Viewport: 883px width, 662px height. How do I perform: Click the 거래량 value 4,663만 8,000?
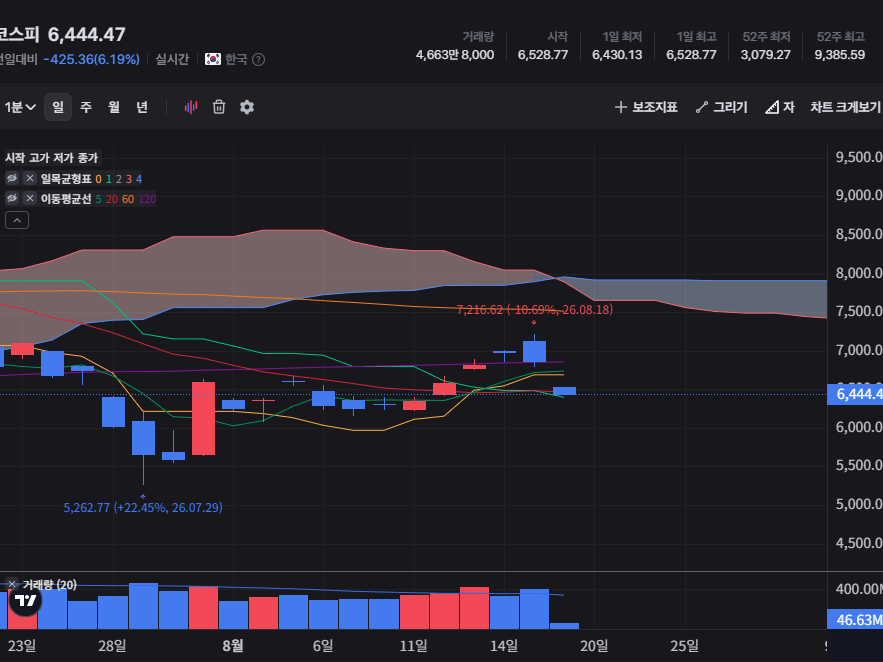click(455, 55)
